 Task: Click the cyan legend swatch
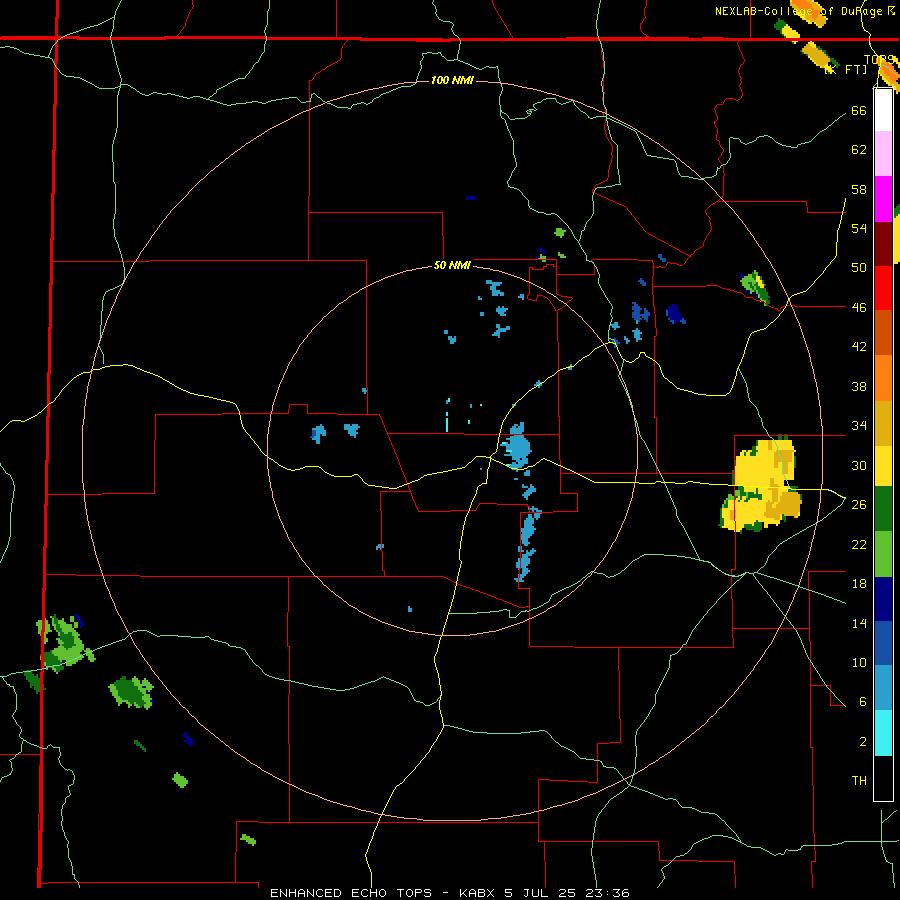click(883, 733)
